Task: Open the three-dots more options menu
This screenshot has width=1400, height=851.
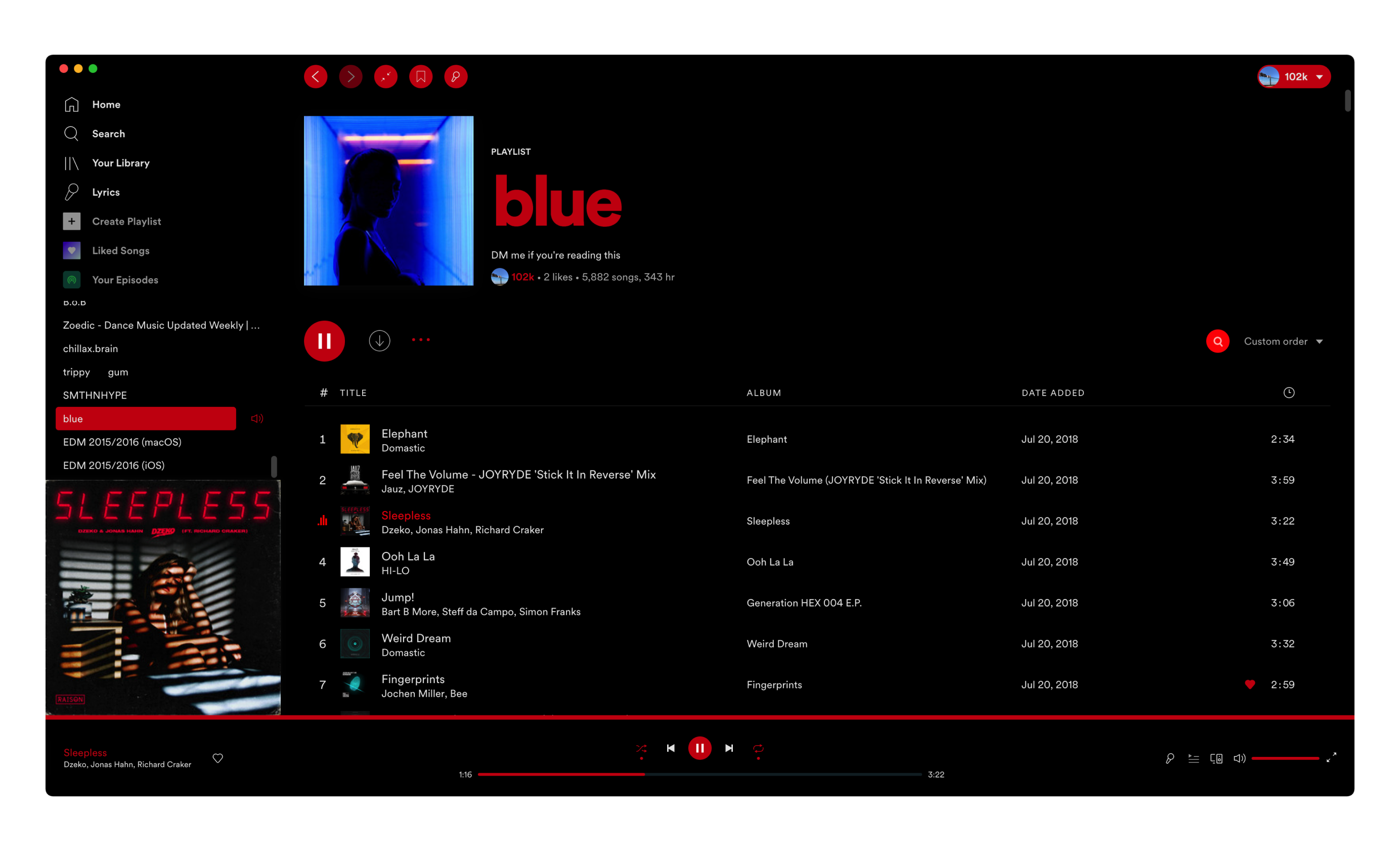Action: click(x=420, y=340)
